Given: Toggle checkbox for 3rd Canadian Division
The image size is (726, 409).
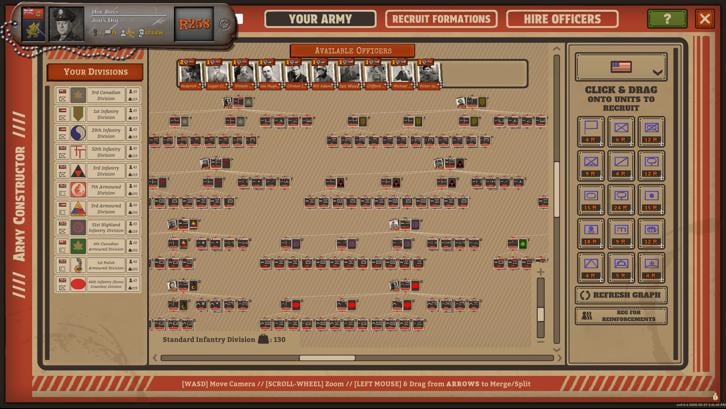Looking at the screenshot, I should [x=63, y=99].
